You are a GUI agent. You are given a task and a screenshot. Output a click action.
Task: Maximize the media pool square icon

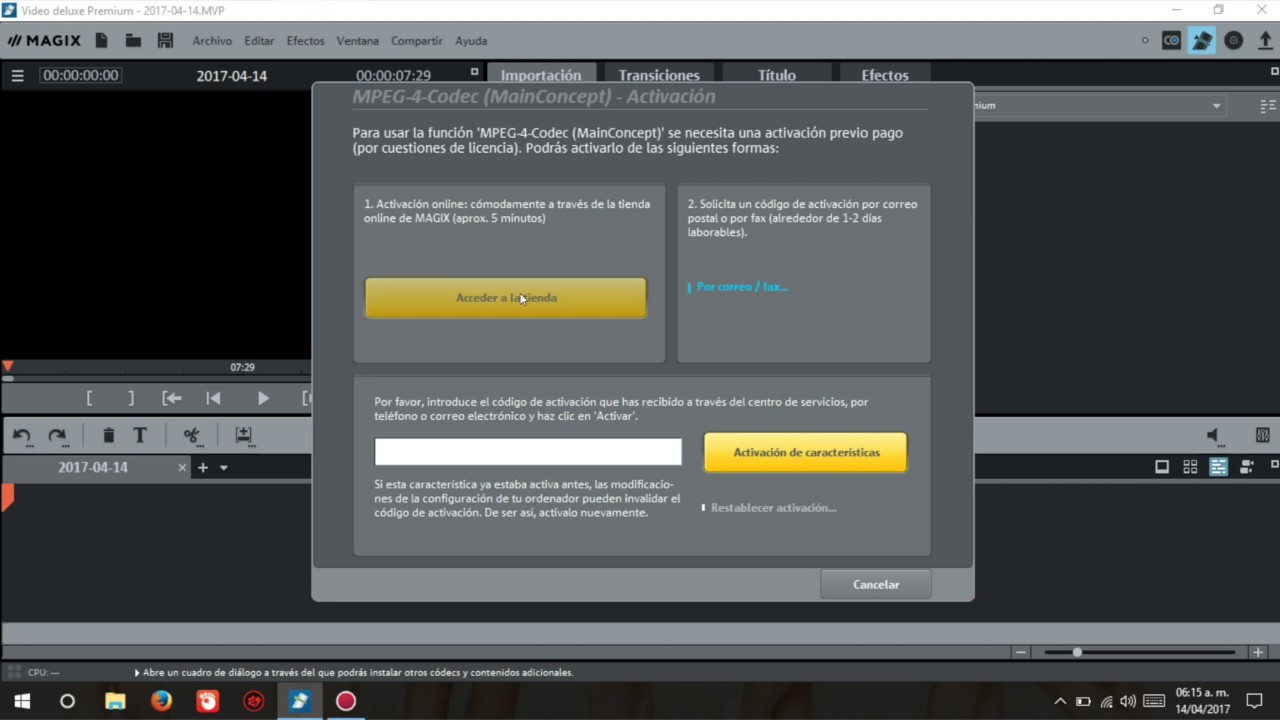(1274, 72)
